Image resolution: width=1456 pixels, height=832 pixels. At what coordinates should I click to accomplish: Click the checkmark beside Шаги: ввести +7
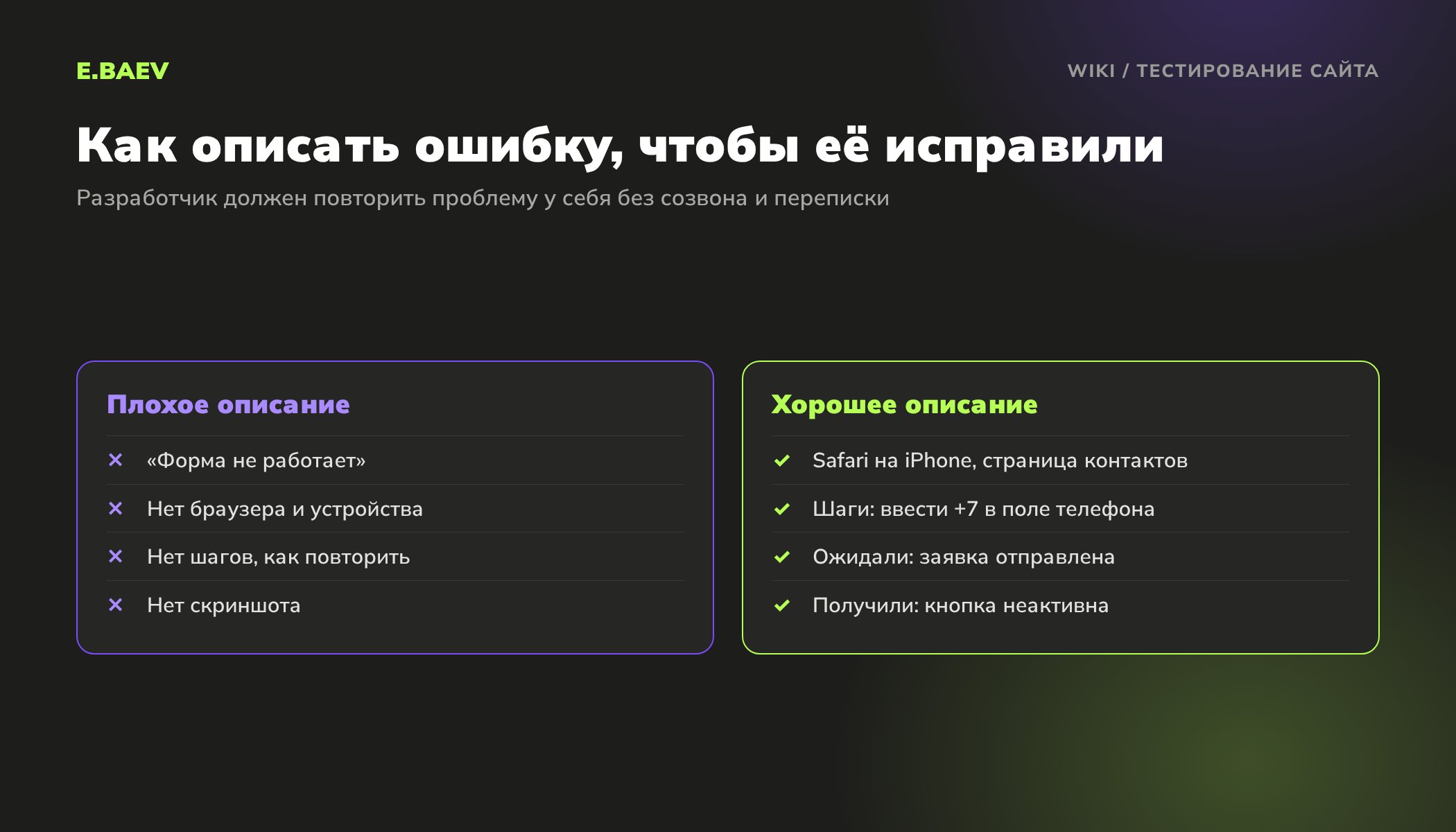pos(782,508)
